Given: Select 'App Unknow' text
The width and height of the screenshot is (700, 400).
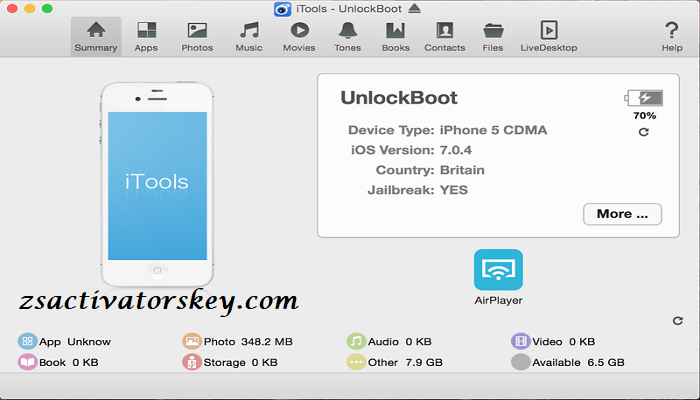Looking at the screenshot, I should pyautogui.click(x=75, y=342).
